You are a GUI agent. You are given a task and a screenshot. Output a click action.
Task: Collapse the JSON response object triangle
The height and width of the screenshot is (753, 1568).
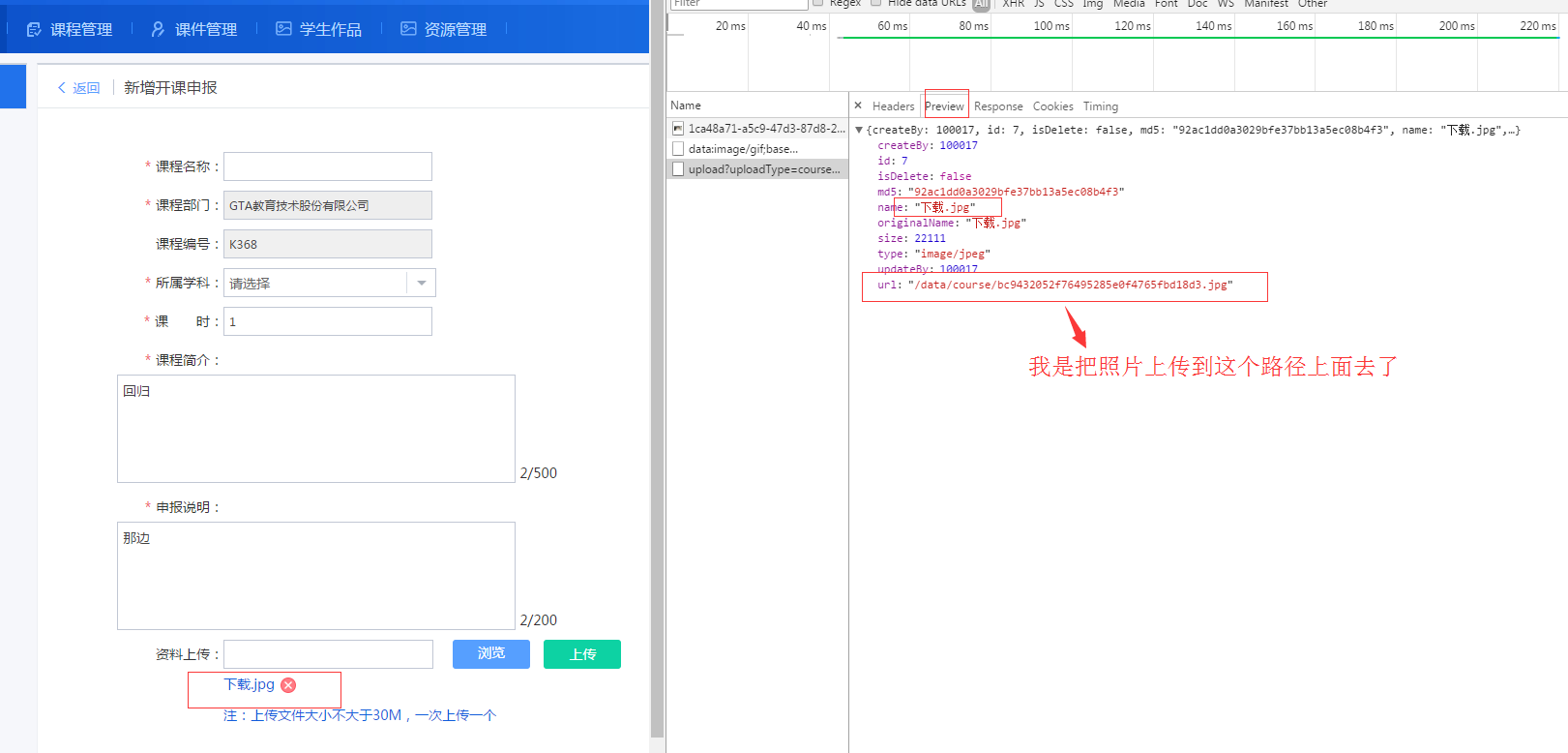click(x=859, y=130)
